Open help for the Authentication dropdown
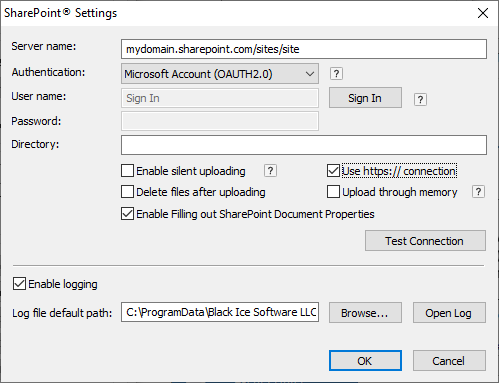The height and width of the screenshot is (383, 499). [336, 74]
